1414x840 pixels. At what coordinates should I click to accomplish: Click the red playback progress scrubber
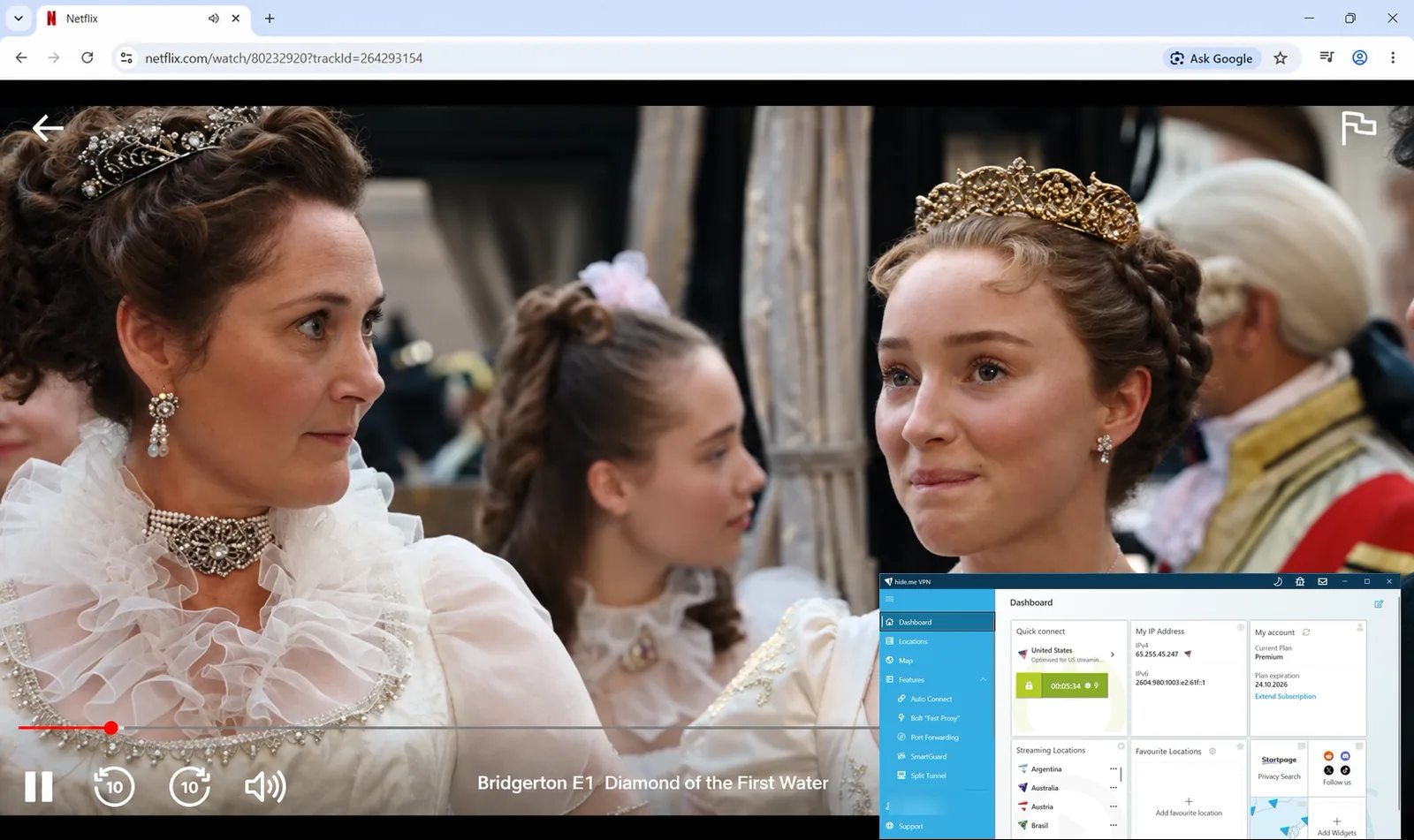pos(110,728)
